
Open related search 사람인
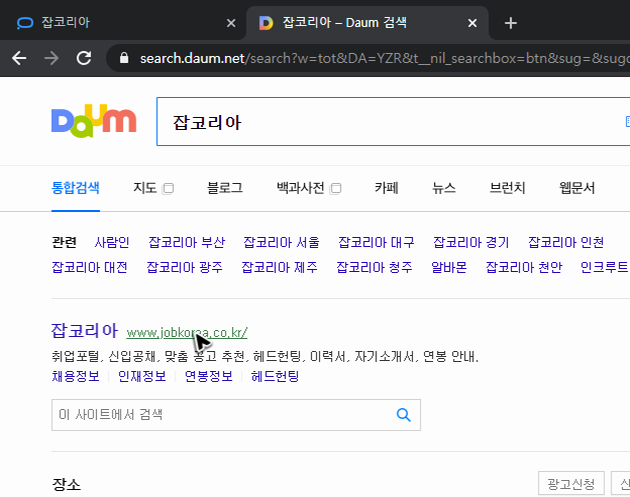(112, 242)
